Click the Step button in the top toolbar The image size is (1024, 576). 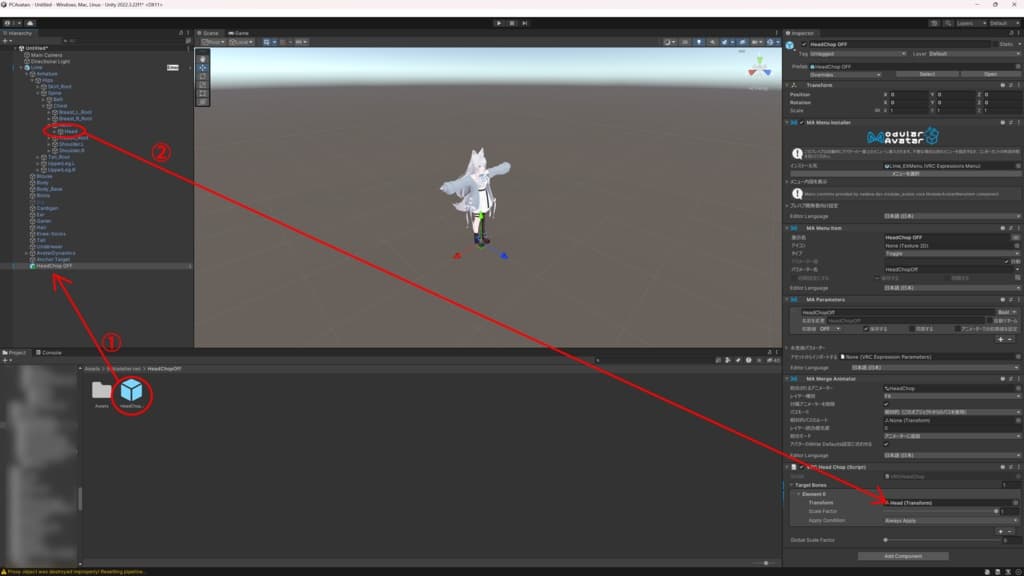(526, 22)
